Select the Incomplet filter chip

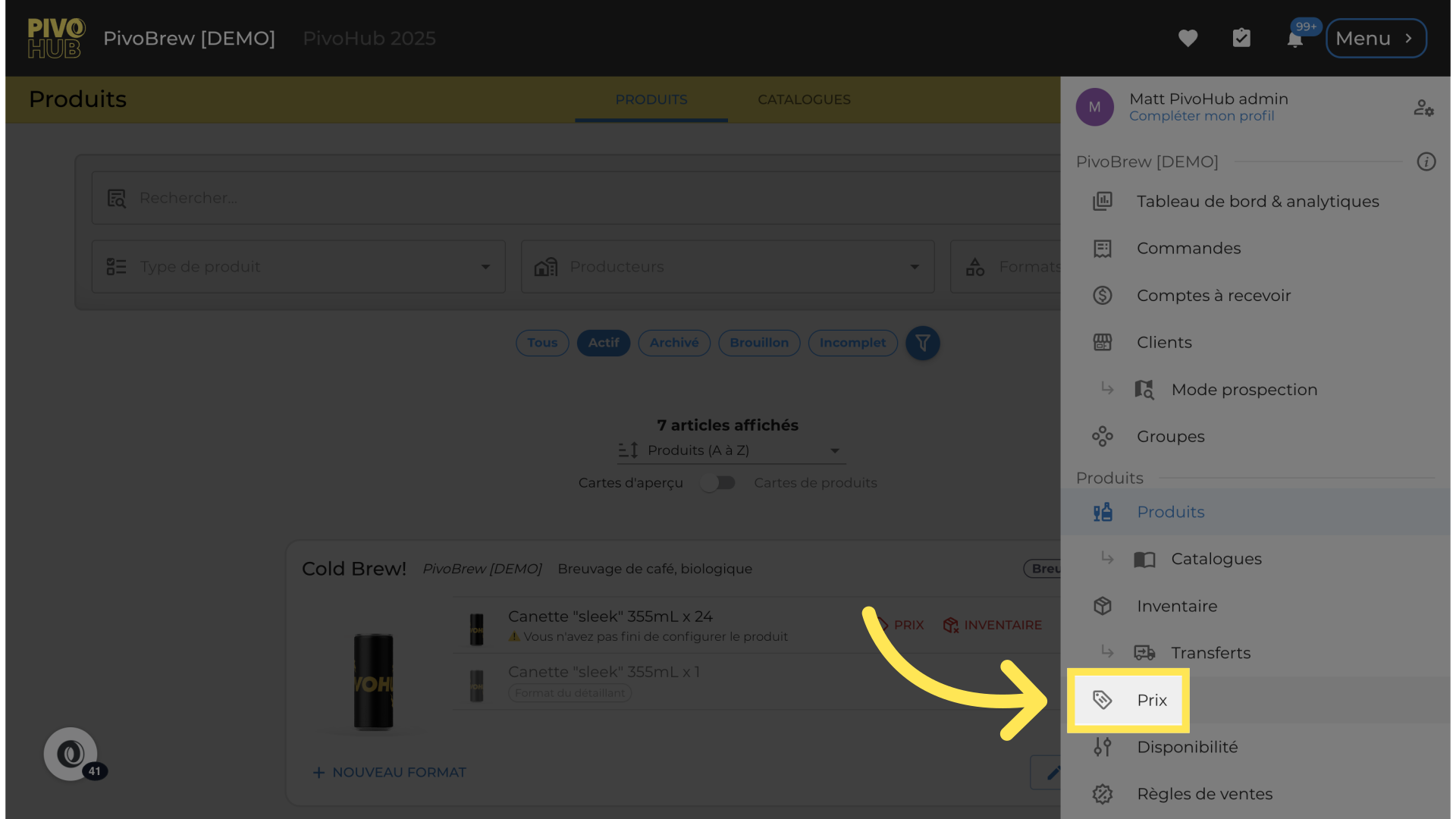click(852, 343)
